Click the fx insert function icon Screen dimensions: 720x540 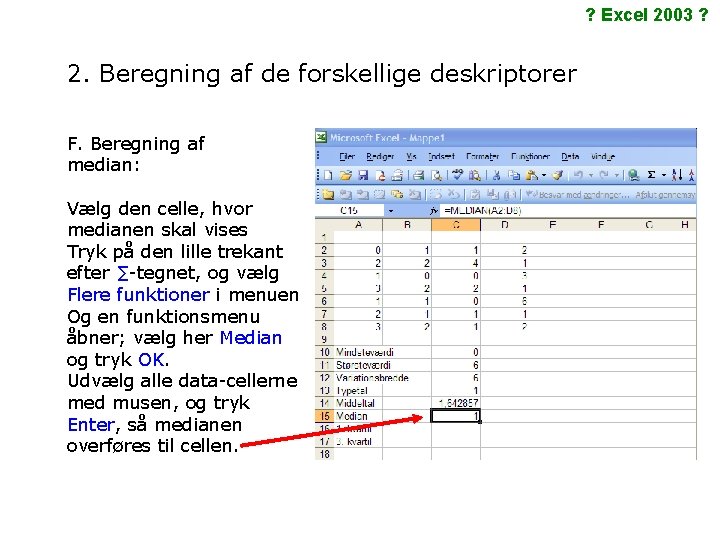coord(433,211)
